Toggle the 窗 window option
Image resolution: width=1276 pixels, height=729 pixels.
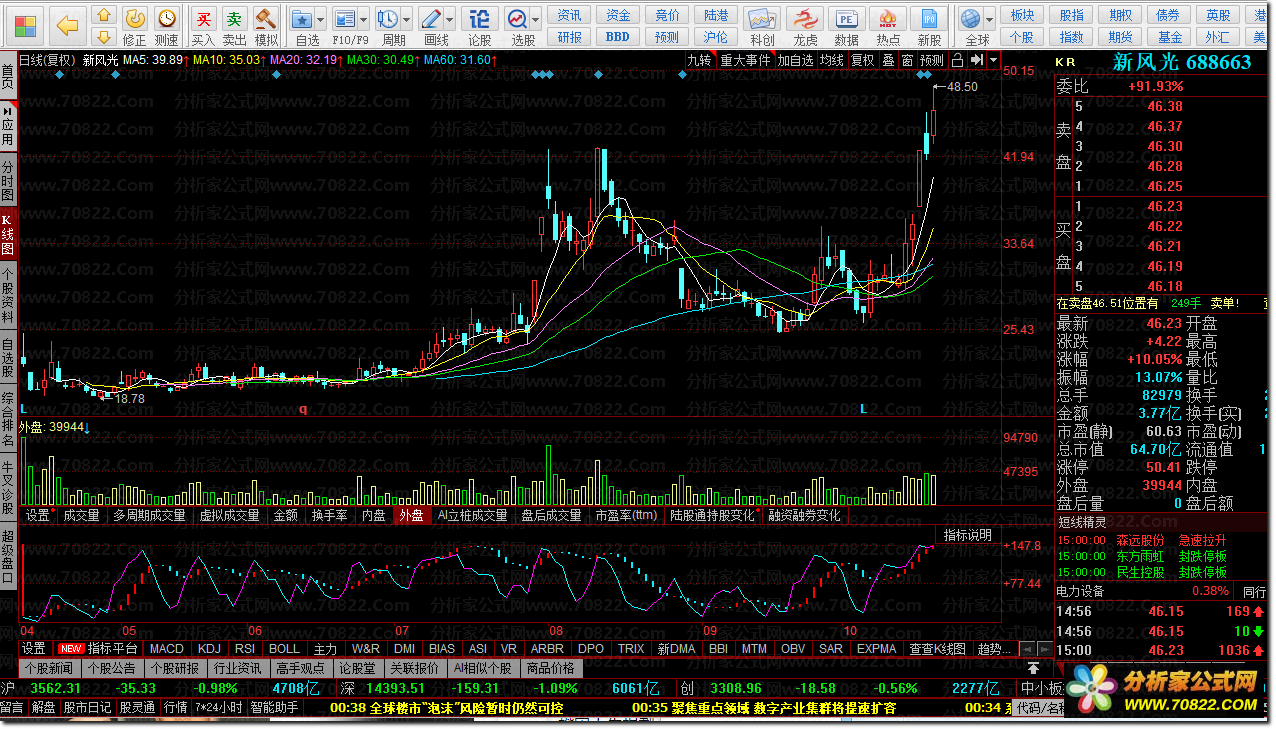tap(907, 60)
